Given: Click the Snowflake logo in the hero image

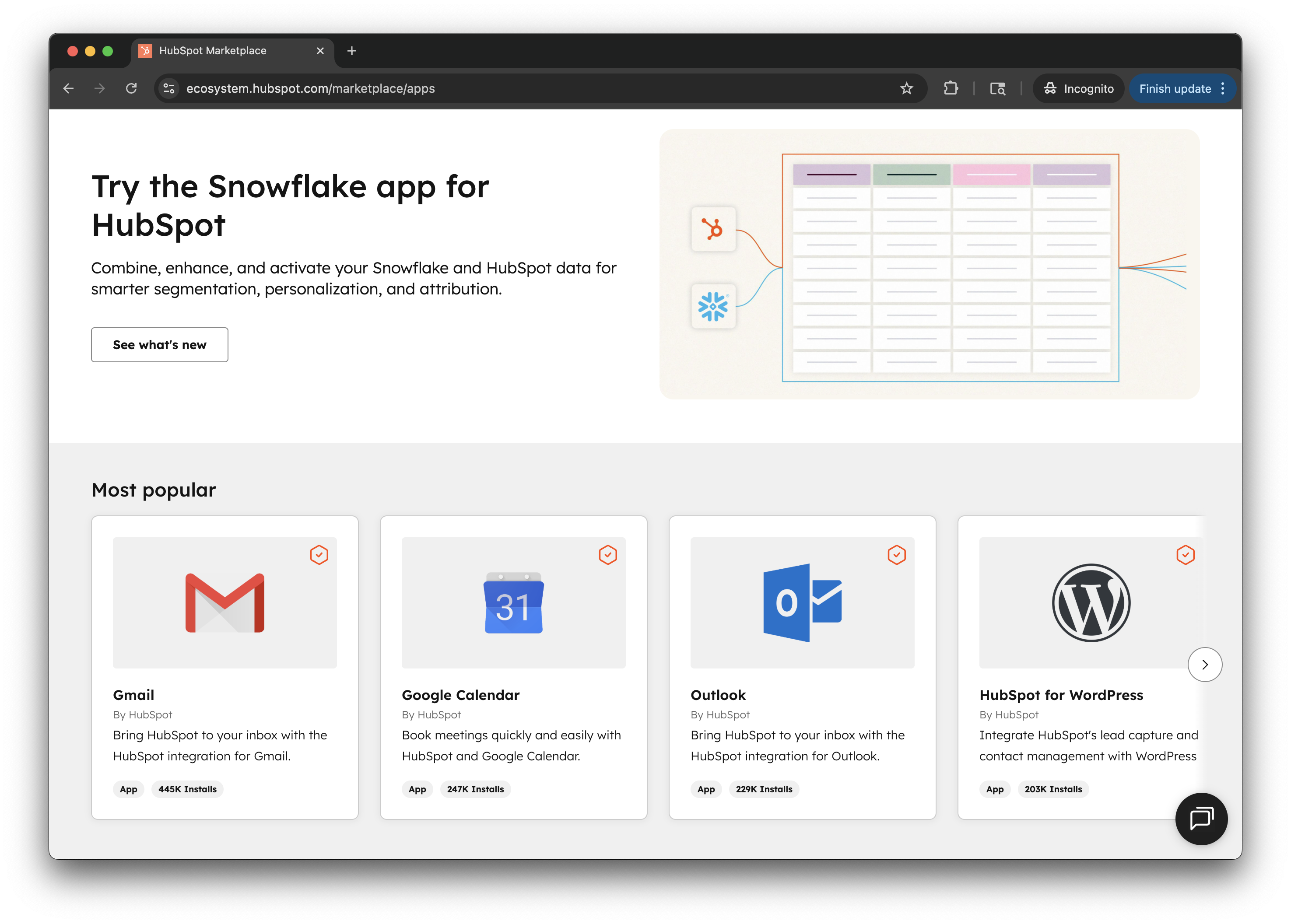Looking at the screenshot, I should [713, 307].
